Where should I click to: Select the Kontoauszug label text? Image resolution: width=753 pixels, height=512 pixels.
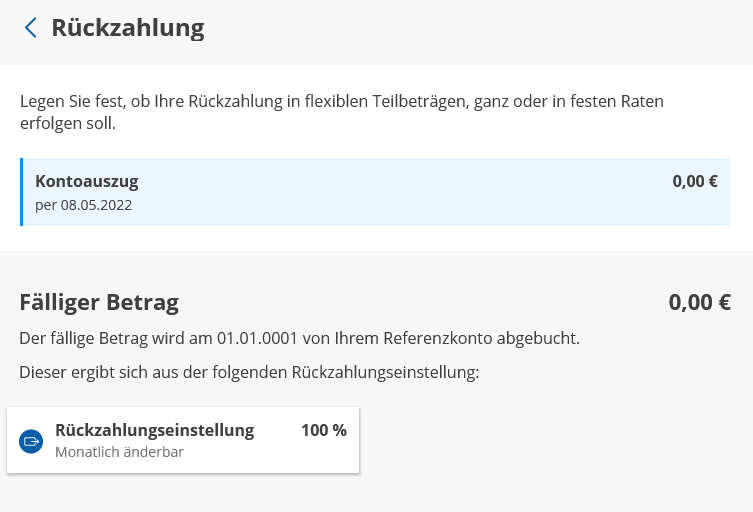click(x=87, y=181)
